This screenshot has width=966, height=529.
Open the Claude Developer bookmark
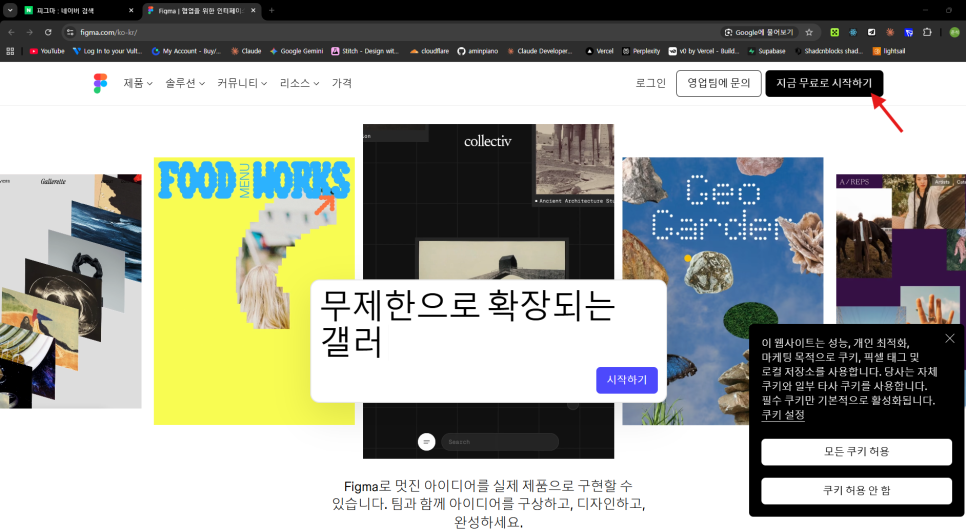540,51
